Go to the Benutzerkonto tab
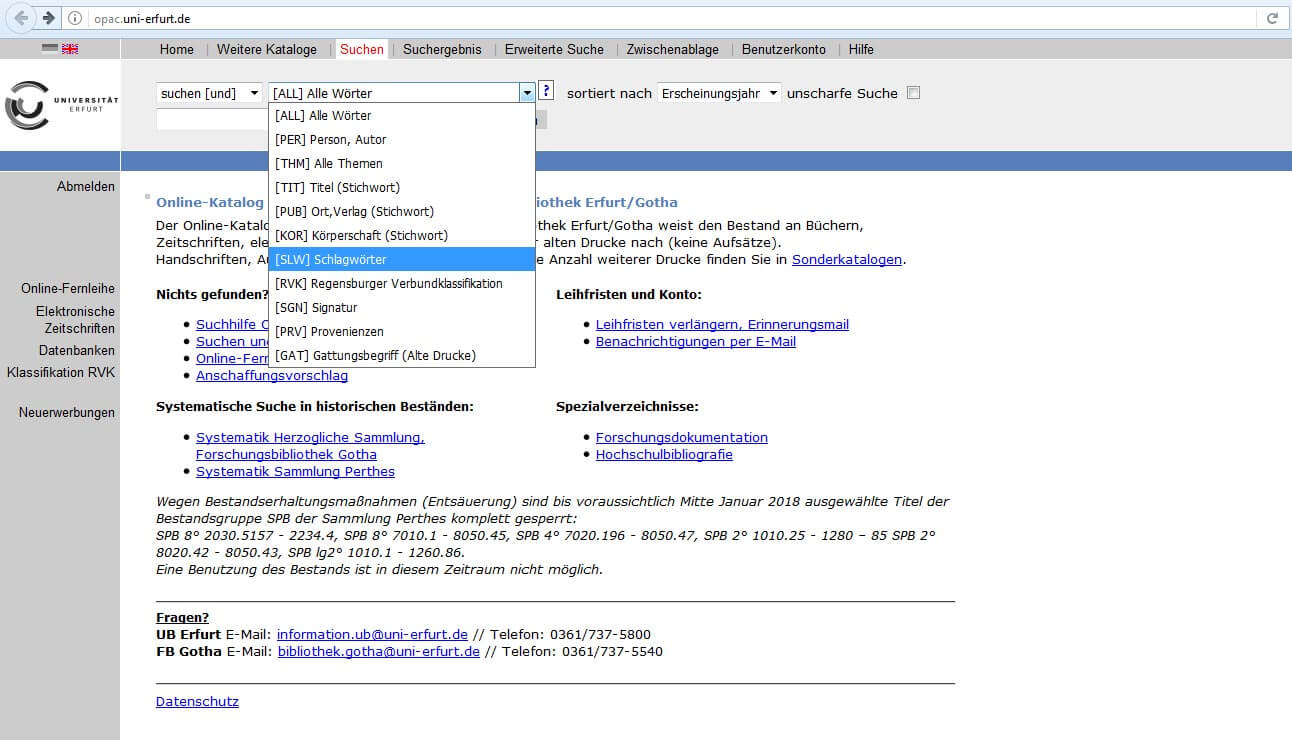This screenshot has height=740, width=1292. (x=783, y=49)
